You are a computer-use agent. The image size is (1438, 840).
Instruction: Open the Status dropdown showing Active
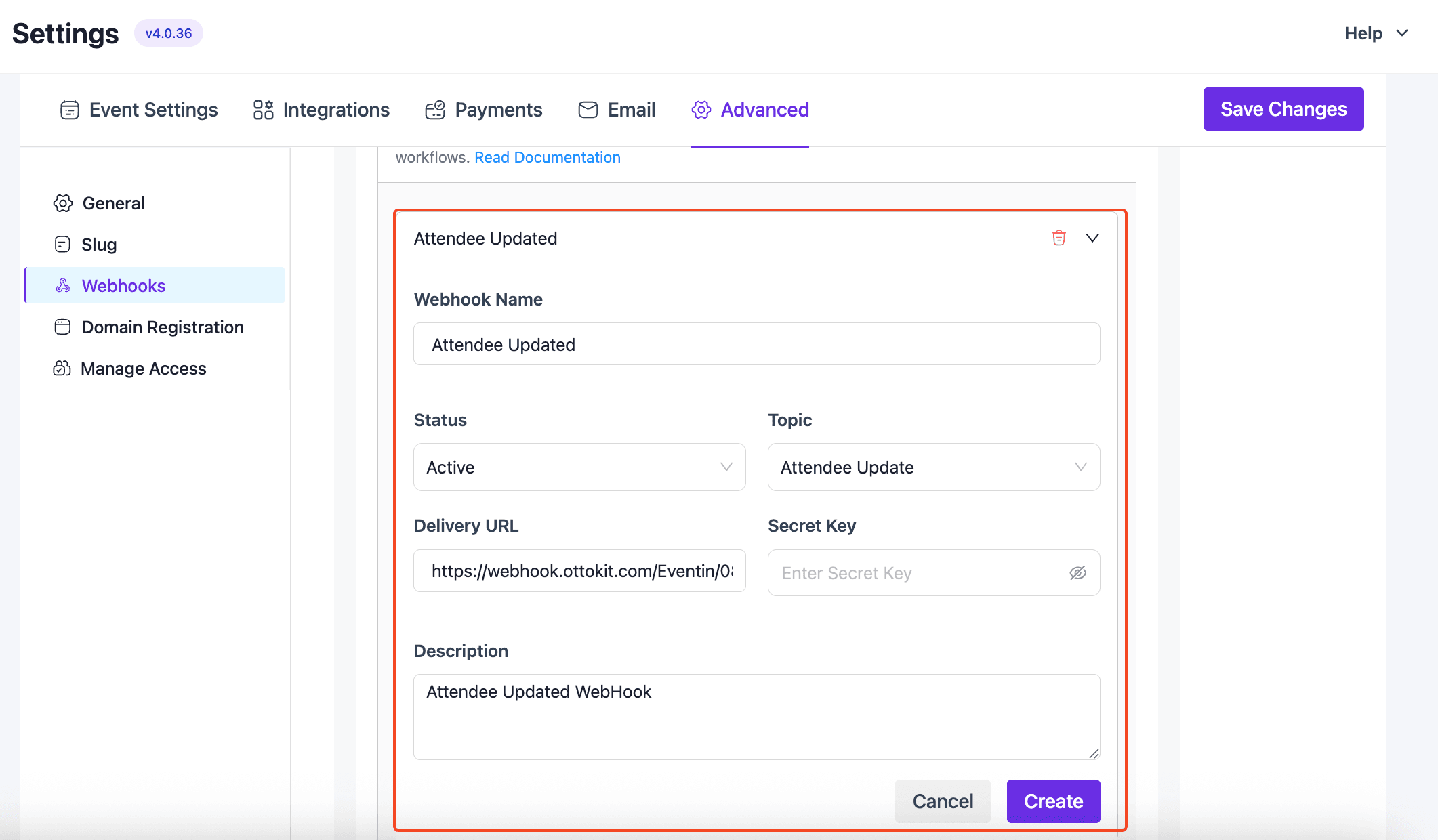(x=579, y=467)
